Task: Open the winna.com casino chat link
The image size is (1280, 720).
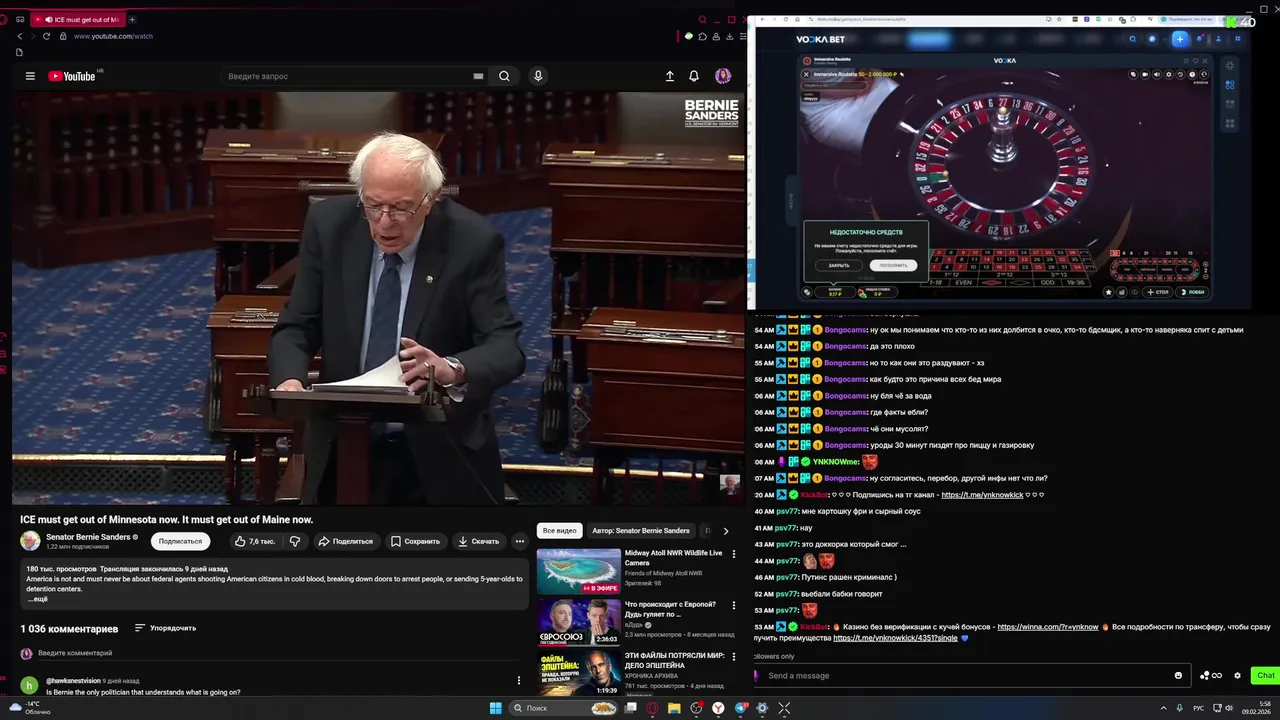Action: (1047, 627)
